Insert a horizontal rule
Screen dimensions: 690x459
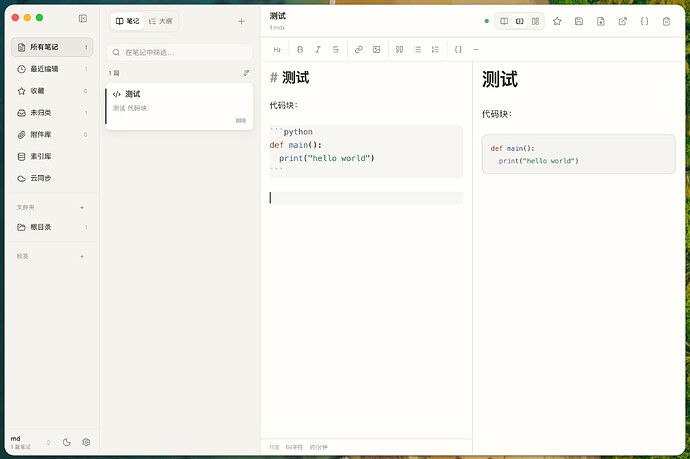[476, 50]
